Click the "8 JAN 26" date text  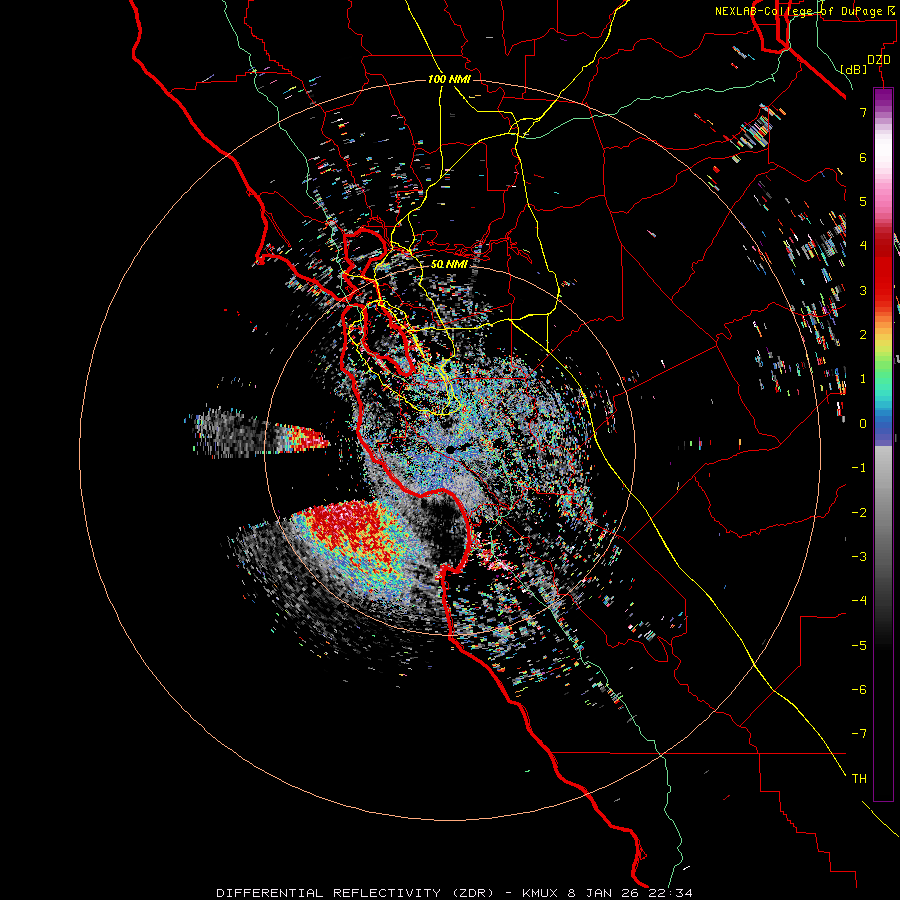(x=604, y=893)
